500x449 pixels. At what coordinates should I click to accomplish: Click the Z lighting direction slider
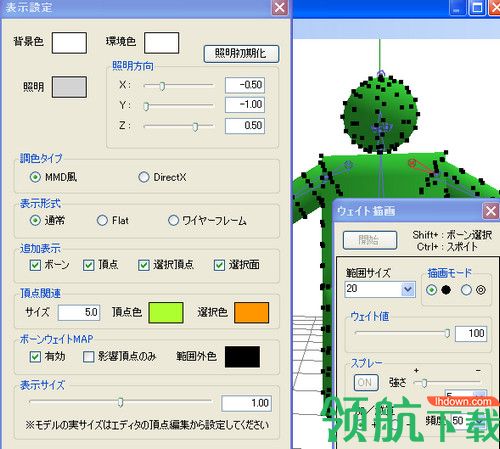(x=178, y=126)
